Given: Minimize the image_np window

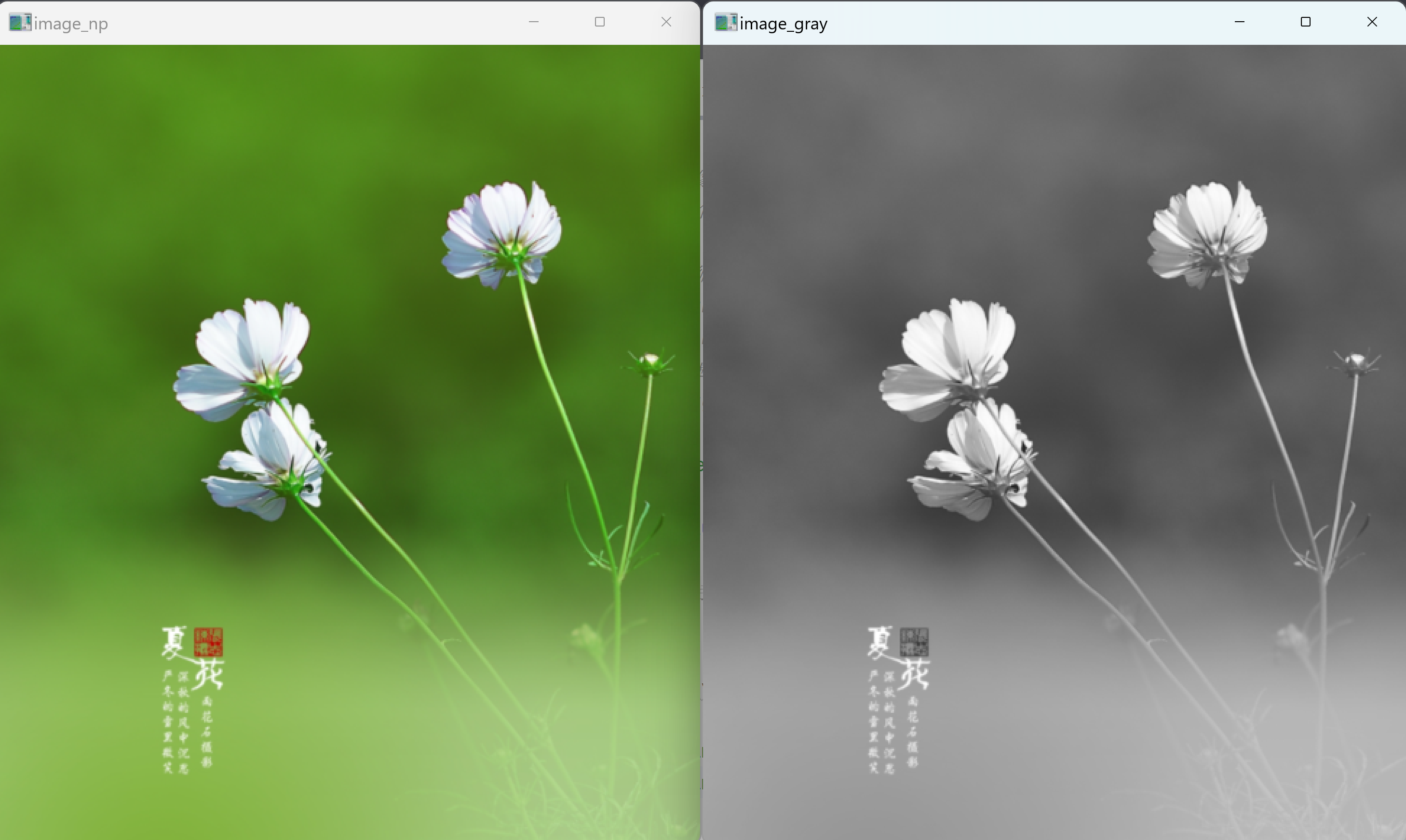Looking at the screenshot, I should point(533,22).
